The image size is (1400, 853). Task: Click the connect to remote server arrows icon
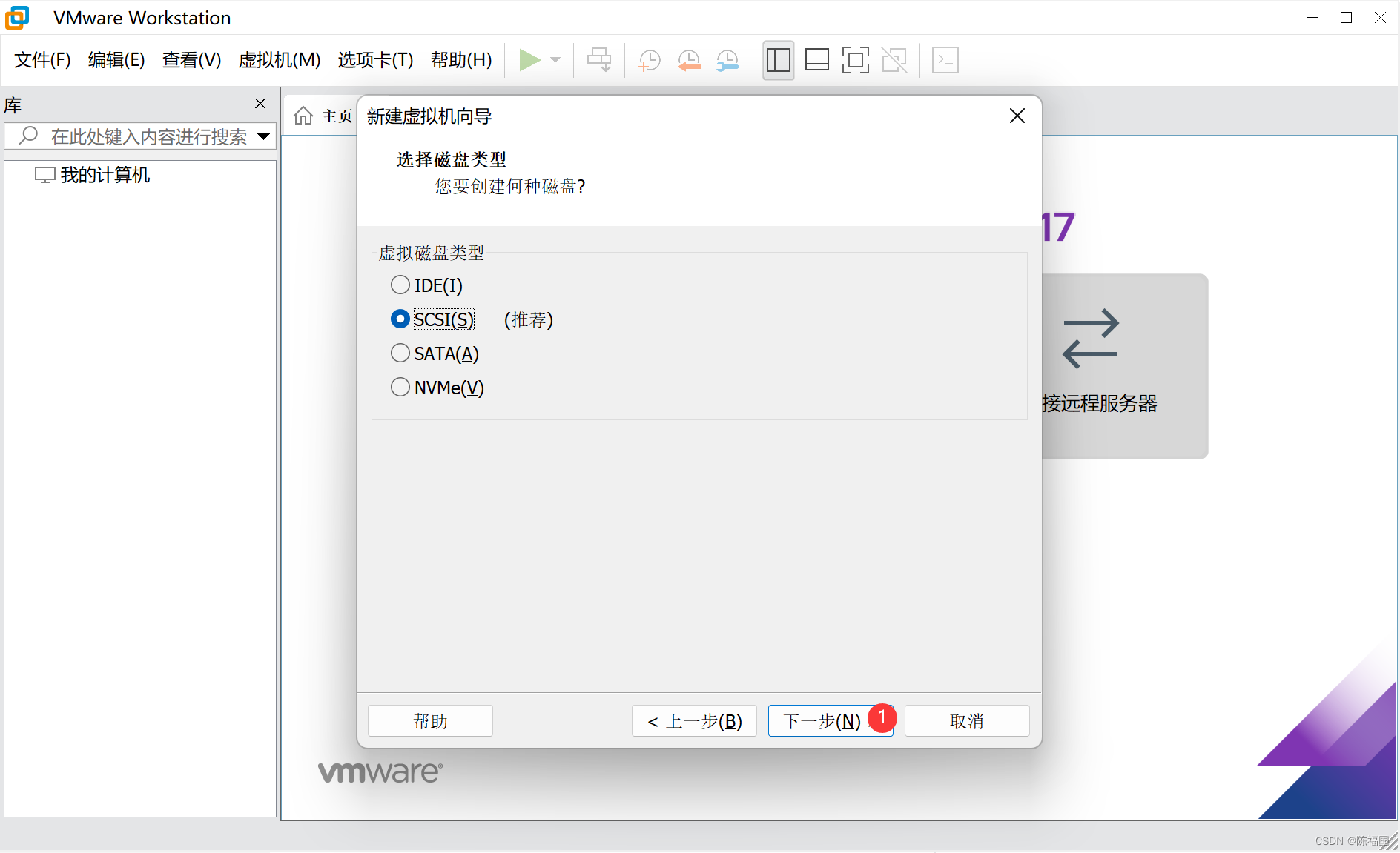pyautogui.click(x=1090, y=339)
